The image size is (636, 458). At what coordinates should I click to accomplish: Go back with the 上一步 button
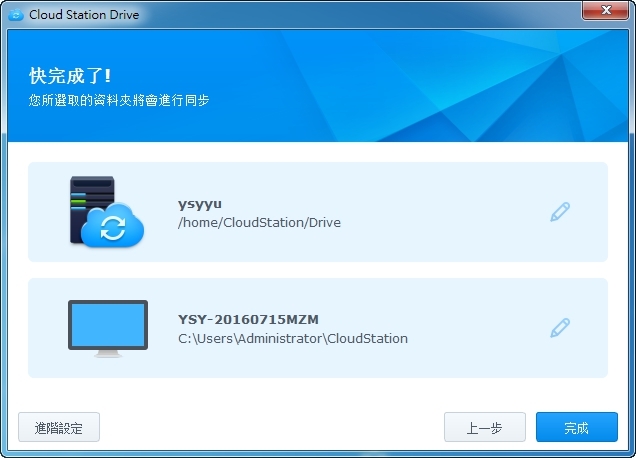[485, 427]
